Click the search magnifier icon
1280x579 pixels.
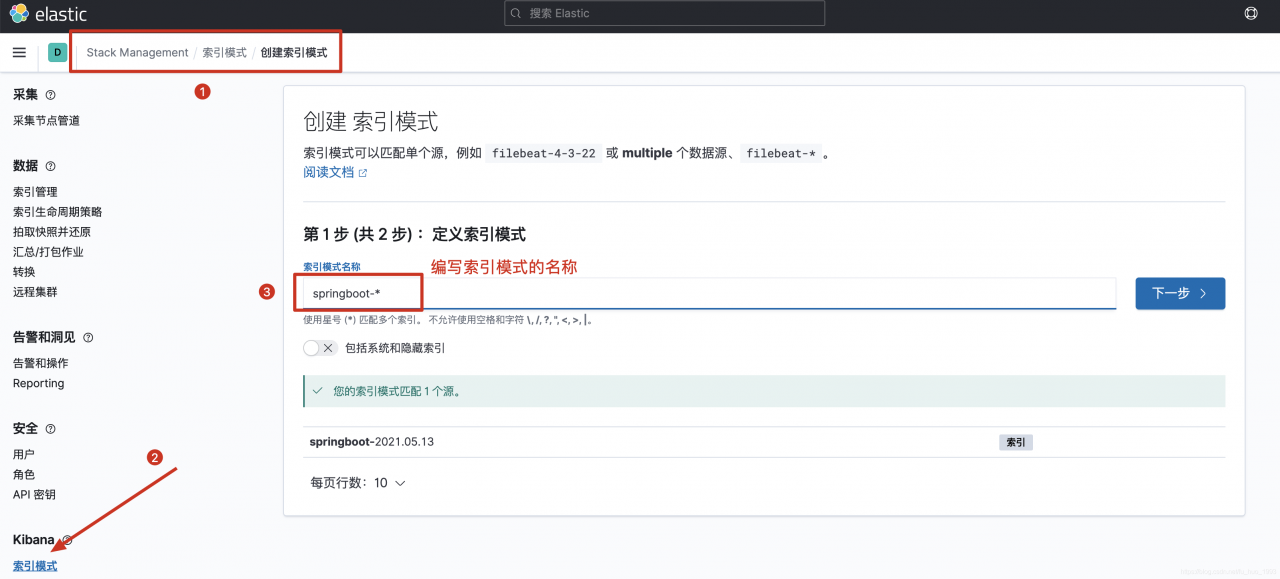[x=516, y=13]
